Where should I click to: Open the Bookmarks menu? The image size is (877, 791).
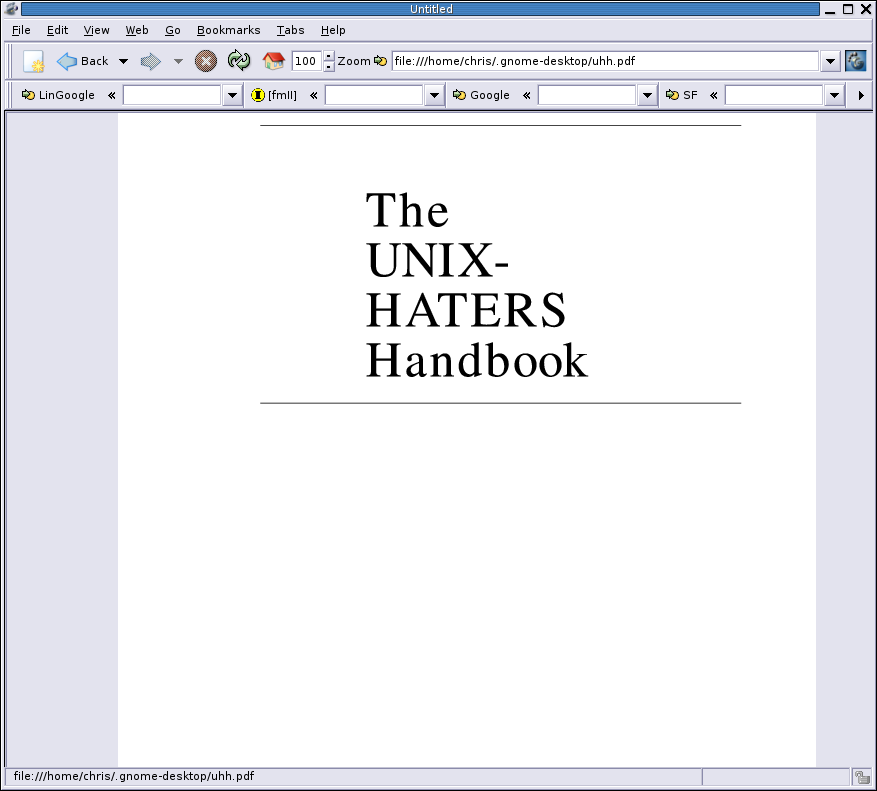[x=228, y=30]
